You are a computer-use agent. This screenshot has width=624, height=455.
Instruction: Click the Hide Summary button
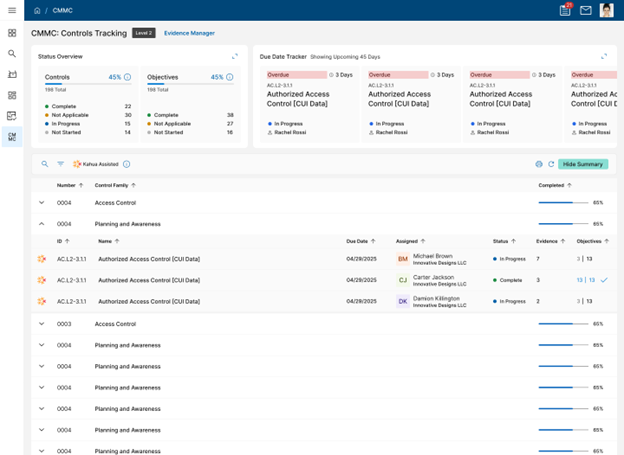click(583, 164)
